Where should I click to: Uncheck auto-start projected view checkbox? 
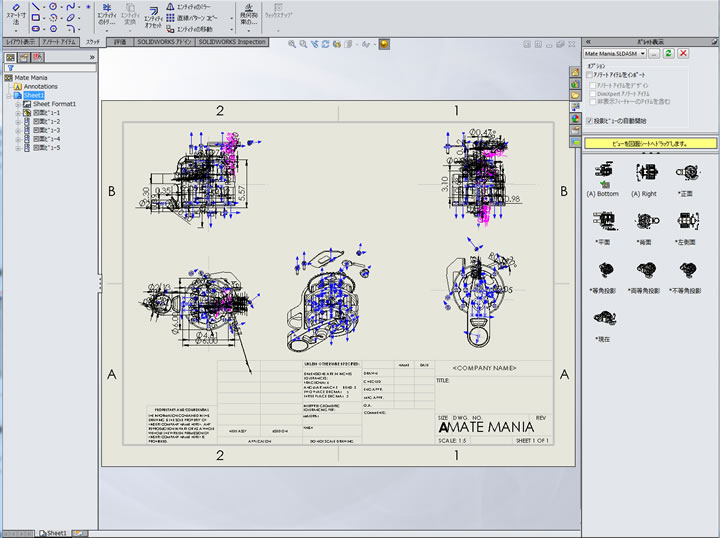pos(590,121)
